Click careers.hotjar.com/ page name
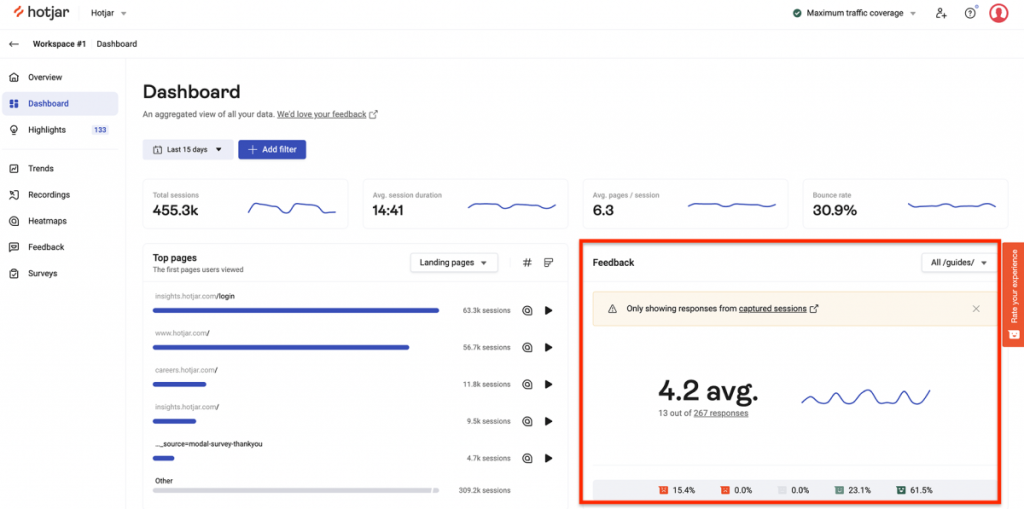1024x509 pixels. [186, 370]
